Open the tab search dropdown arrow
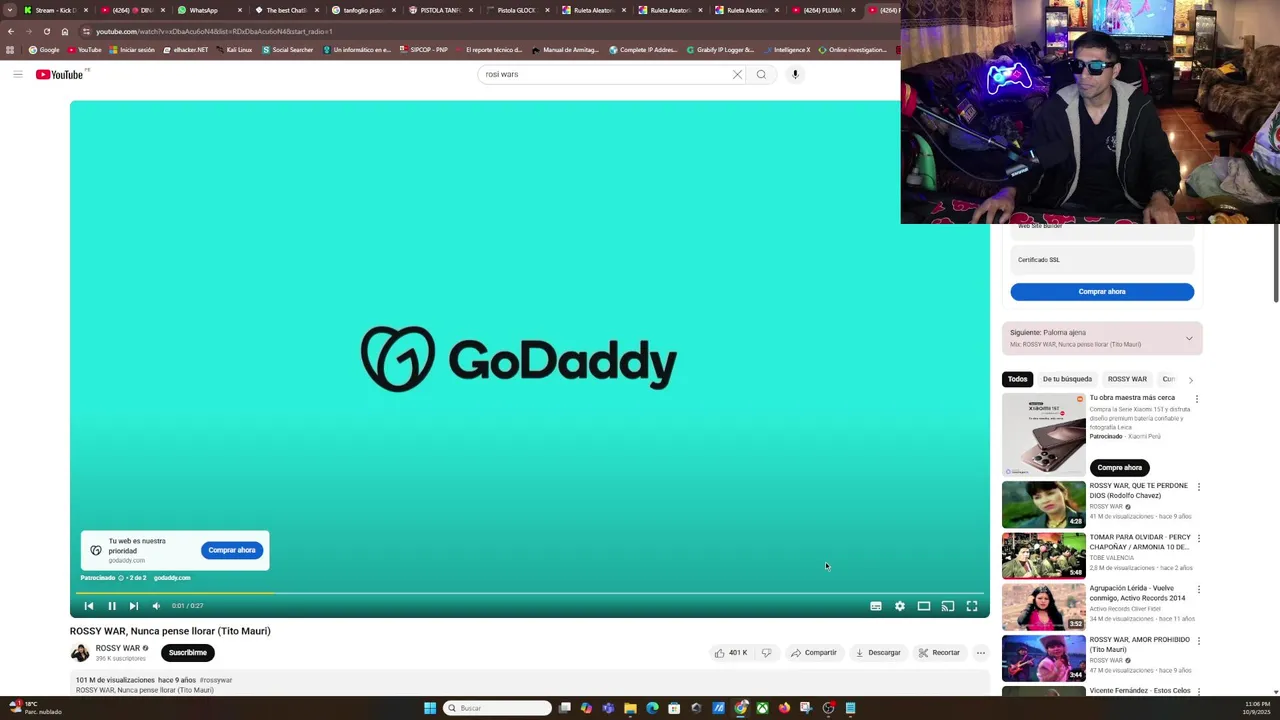The width and height of the screenshot is (1280, 720). click(10, 10)
